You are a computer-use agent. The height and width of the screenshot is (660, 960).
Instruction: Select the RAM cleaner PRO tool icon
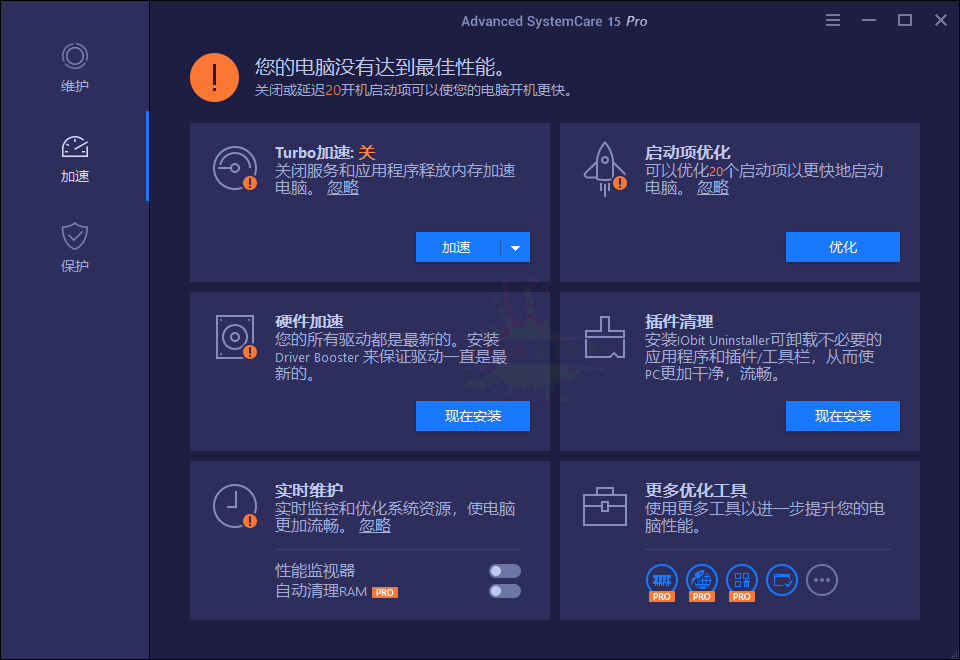pos(661,580)
